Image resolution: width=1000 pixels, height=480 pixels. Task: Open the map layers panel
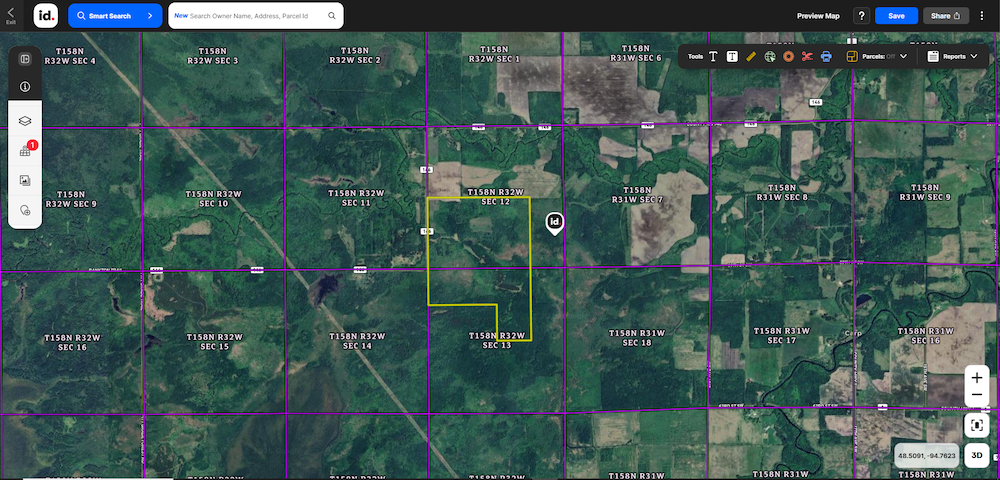click(25, 120)
